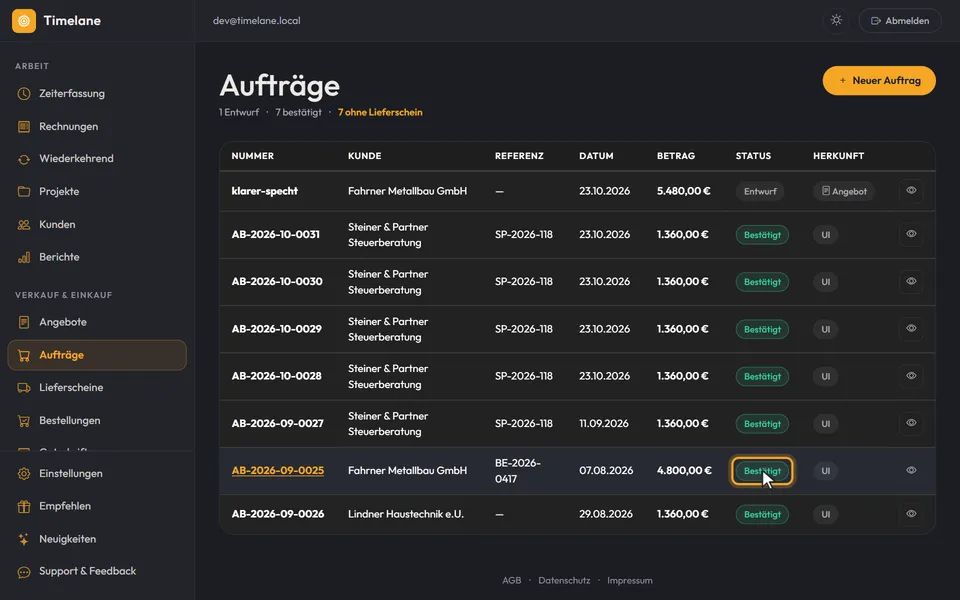
Task: Open the Datenschutz footer link
Action: [x=564, y=580]
